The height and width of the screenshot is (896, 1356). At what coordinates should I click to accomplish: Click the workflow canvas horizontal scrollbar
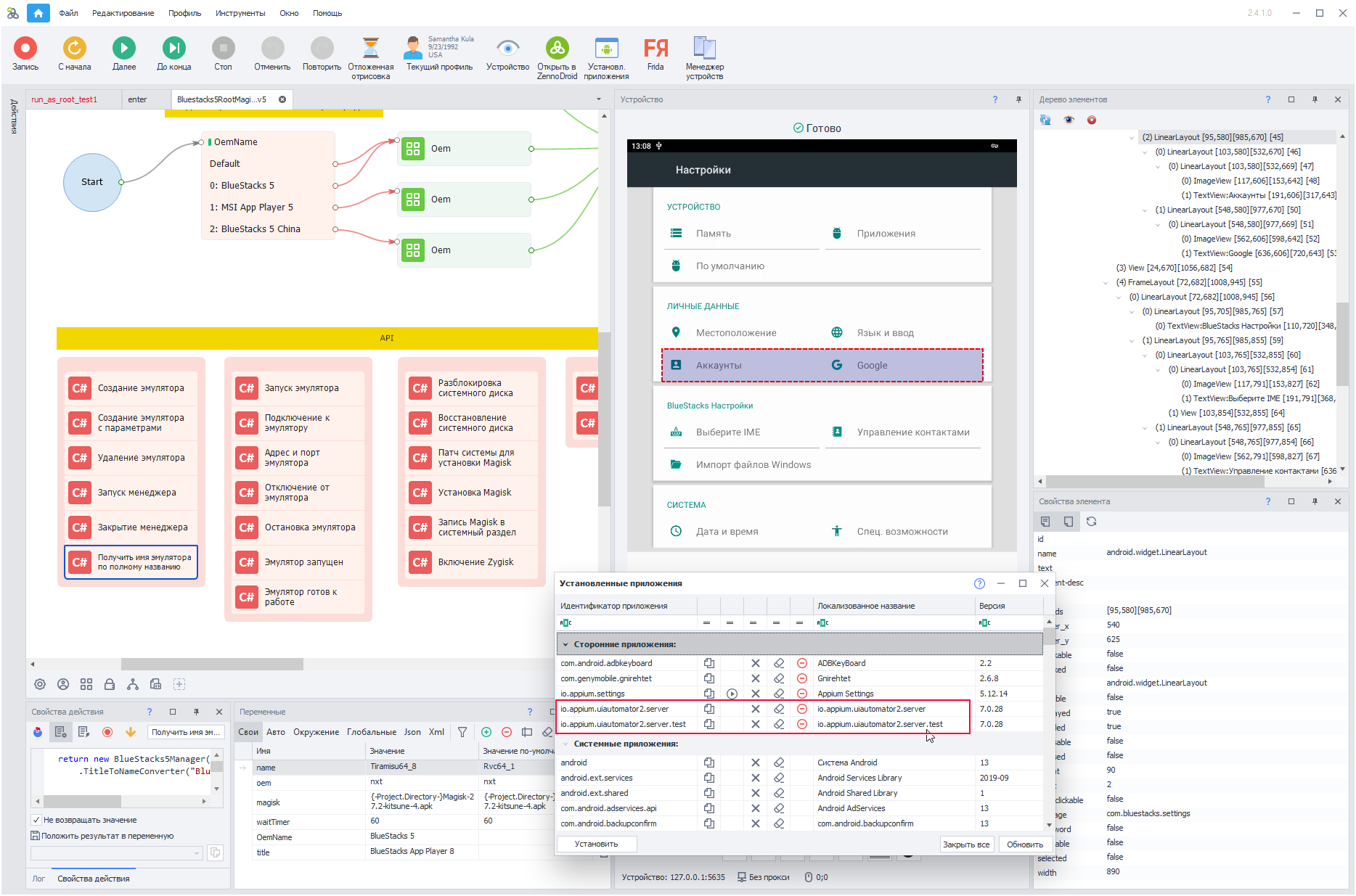[x=212, y=664]
